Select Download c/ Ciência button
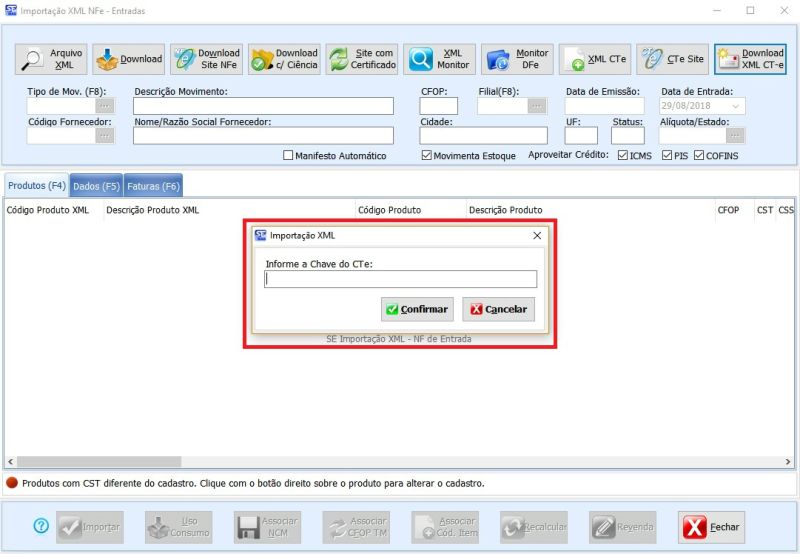Screen dimensions: 800x554 pyautogui.click(x=284, y=59)
